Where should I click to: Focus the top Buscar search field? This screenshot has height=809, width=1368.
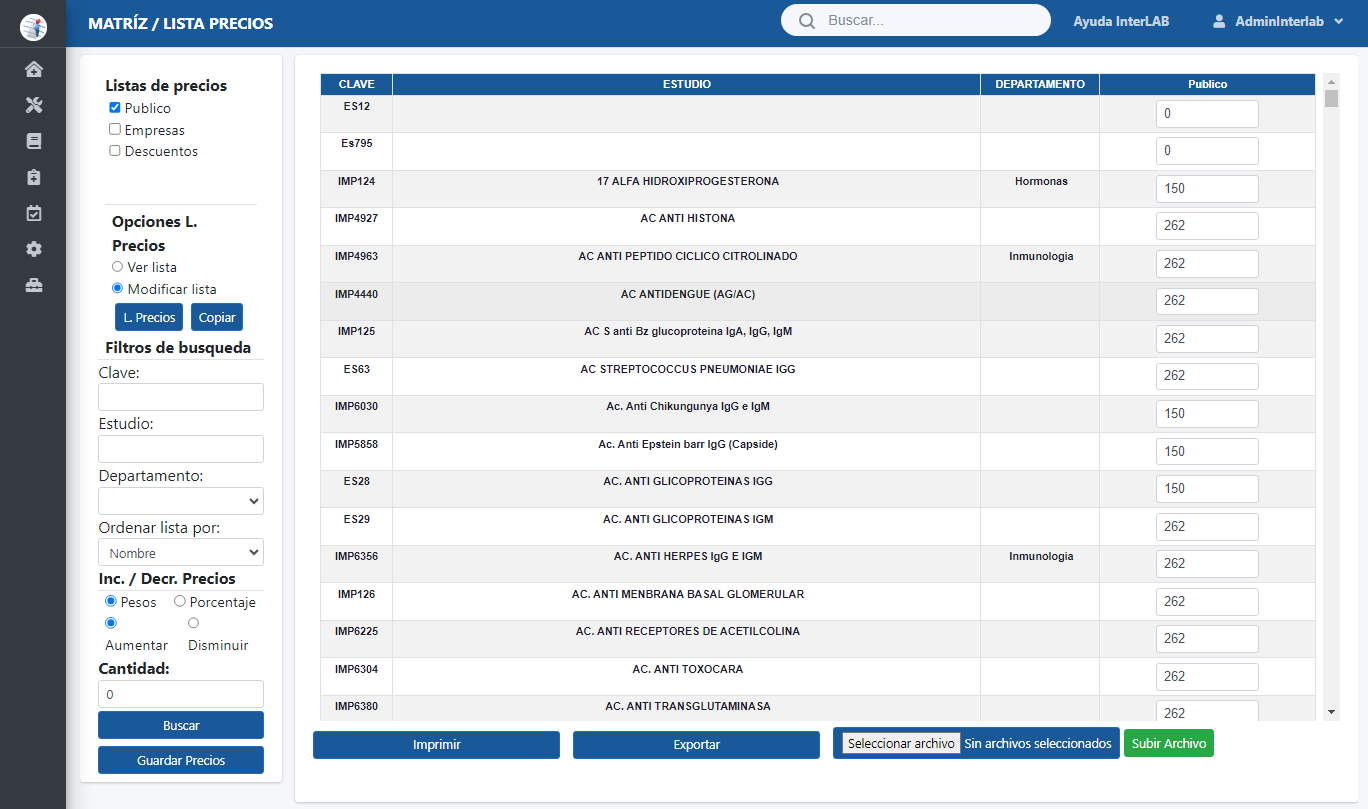click(x=916, y=20)
